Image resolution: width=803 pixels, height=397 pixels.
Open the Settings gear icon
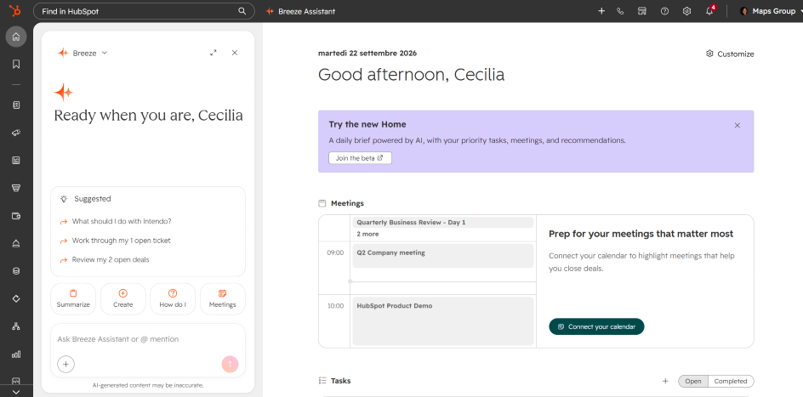tap(687, 11)
